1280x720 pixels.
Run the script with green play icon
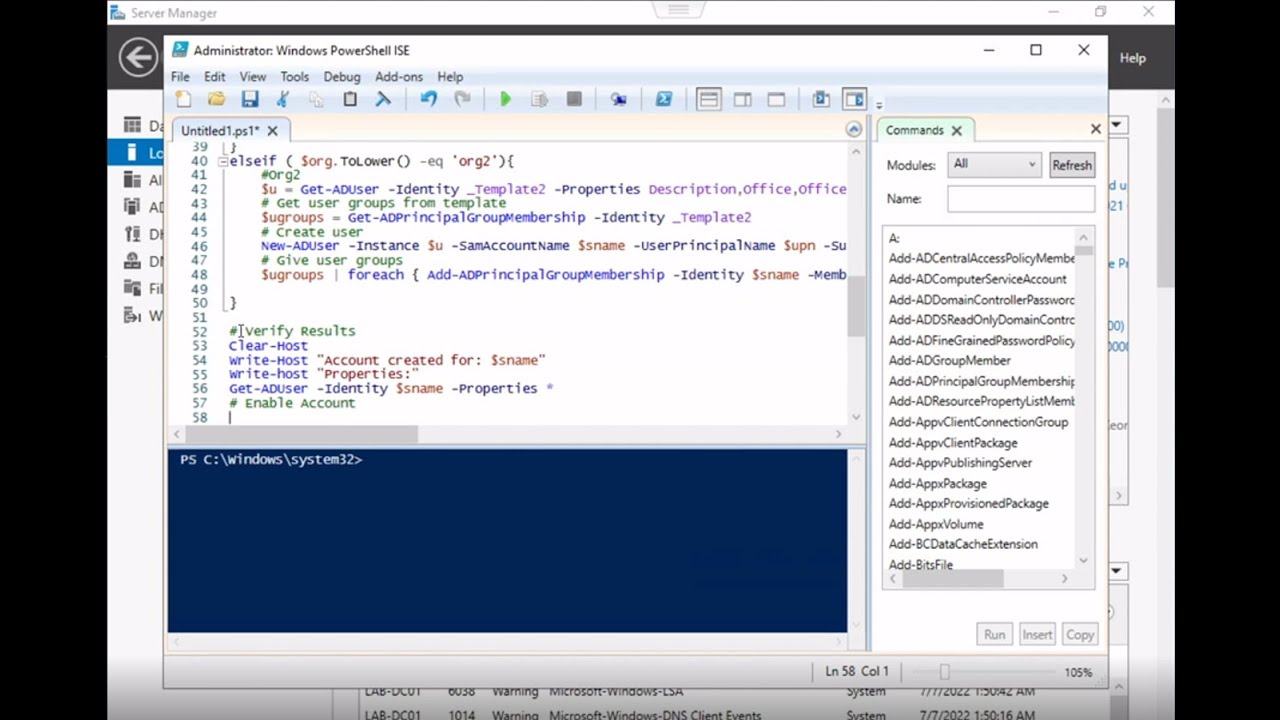pos(505,99)
